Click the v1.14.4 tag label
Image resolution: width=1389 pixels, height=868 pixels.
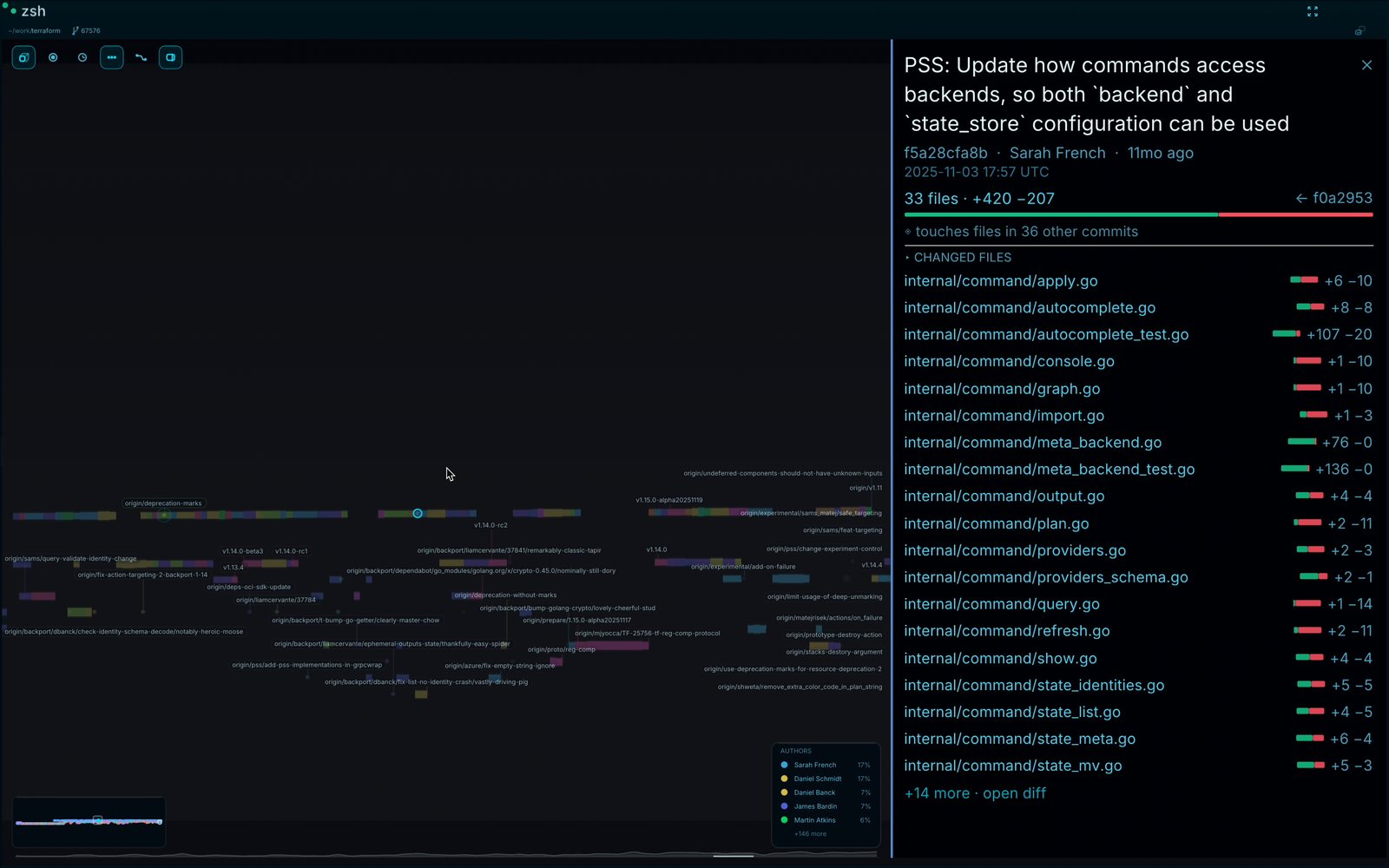872,565
